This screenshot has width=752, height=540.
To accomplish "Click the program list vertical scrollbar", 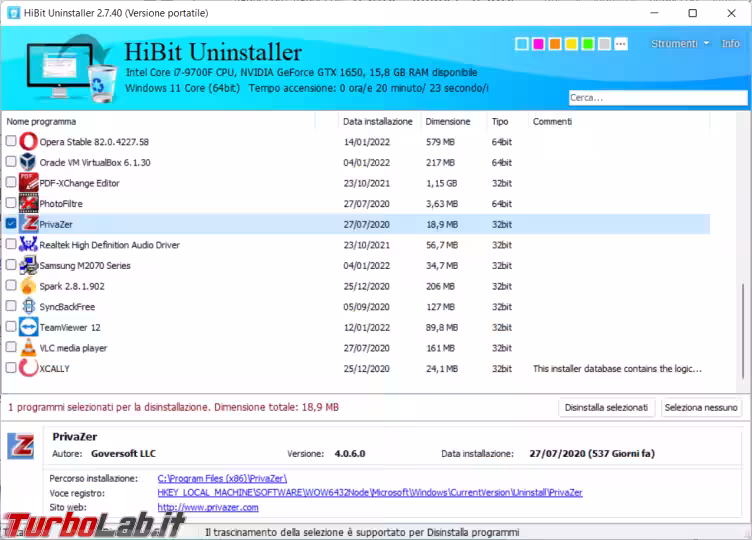I will click(743, 331).
